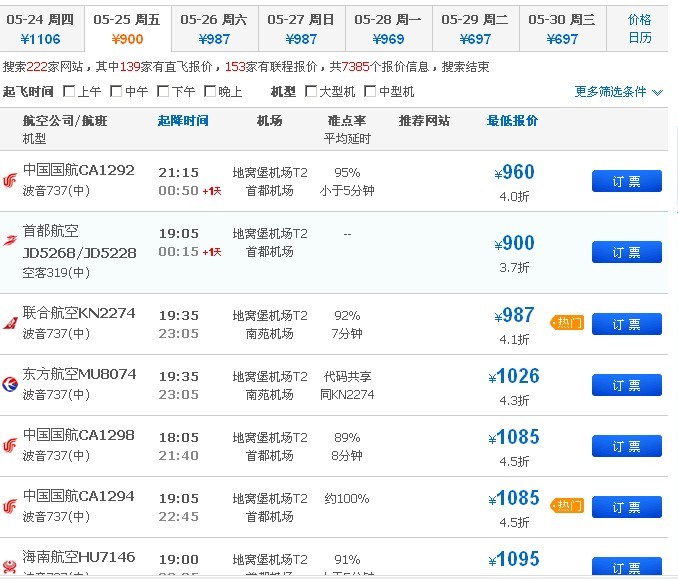This screenshot has height=579, width=678.
Task: Click the ¥1085 price for CA1298
Action: pyautogui.click(x=514, y=437)
